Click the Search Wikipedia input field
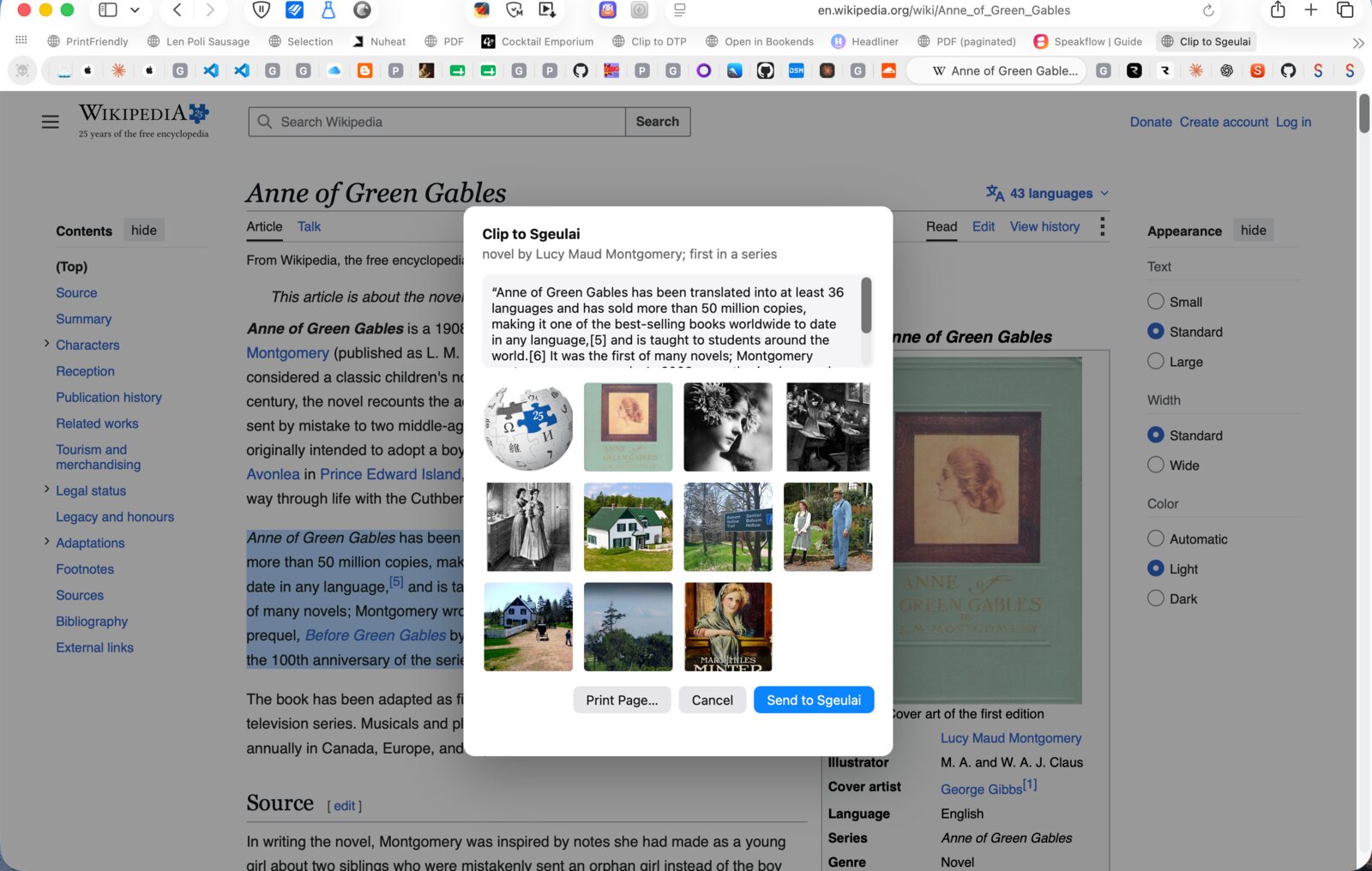Image resolution: width=1372 pixels, height=871 pixels. (x=437, y=122)
